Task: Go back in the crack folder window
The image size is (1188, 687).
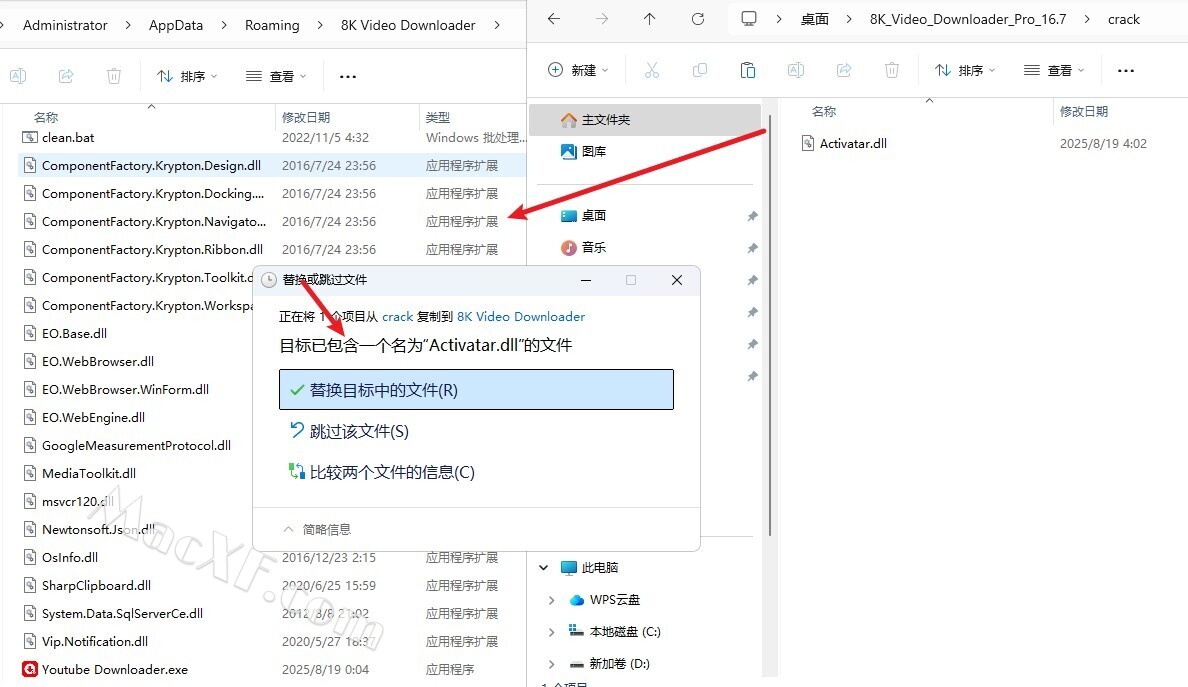Action: click(x=554, y=19)
